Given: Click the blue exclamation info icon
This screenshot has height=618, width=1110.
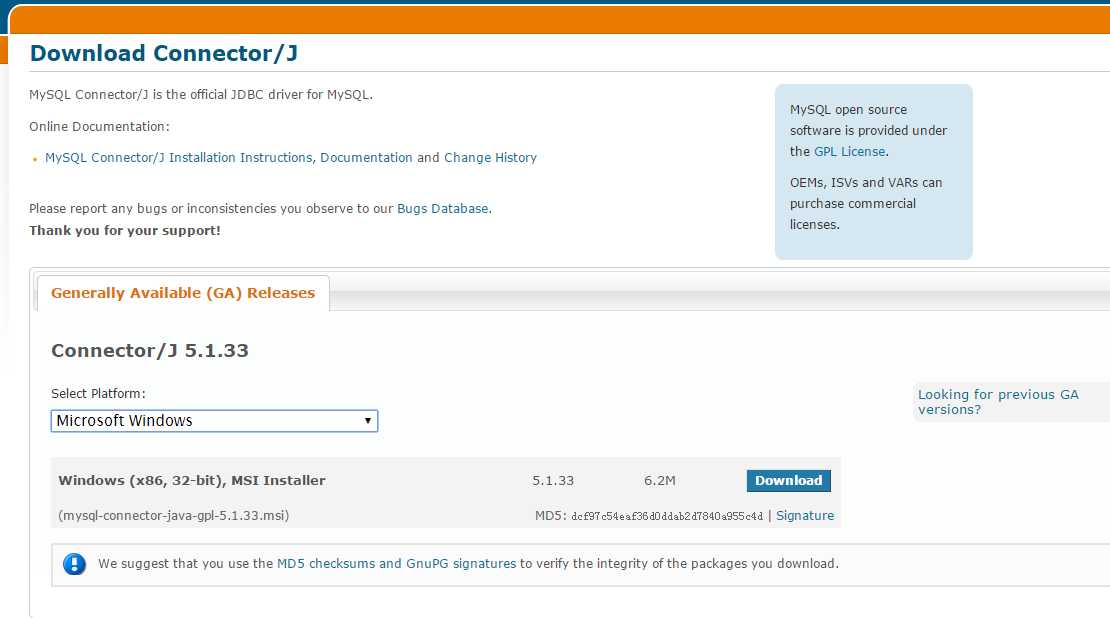Looking at the screenshot, I should click(x=74, y=564).
